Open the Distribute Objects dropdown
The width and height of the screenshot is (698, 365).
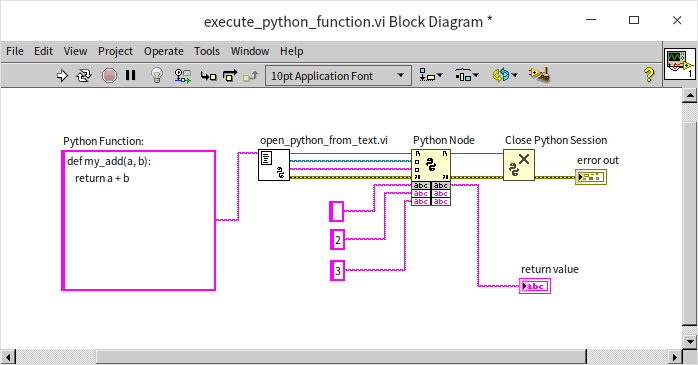[467, 76]
